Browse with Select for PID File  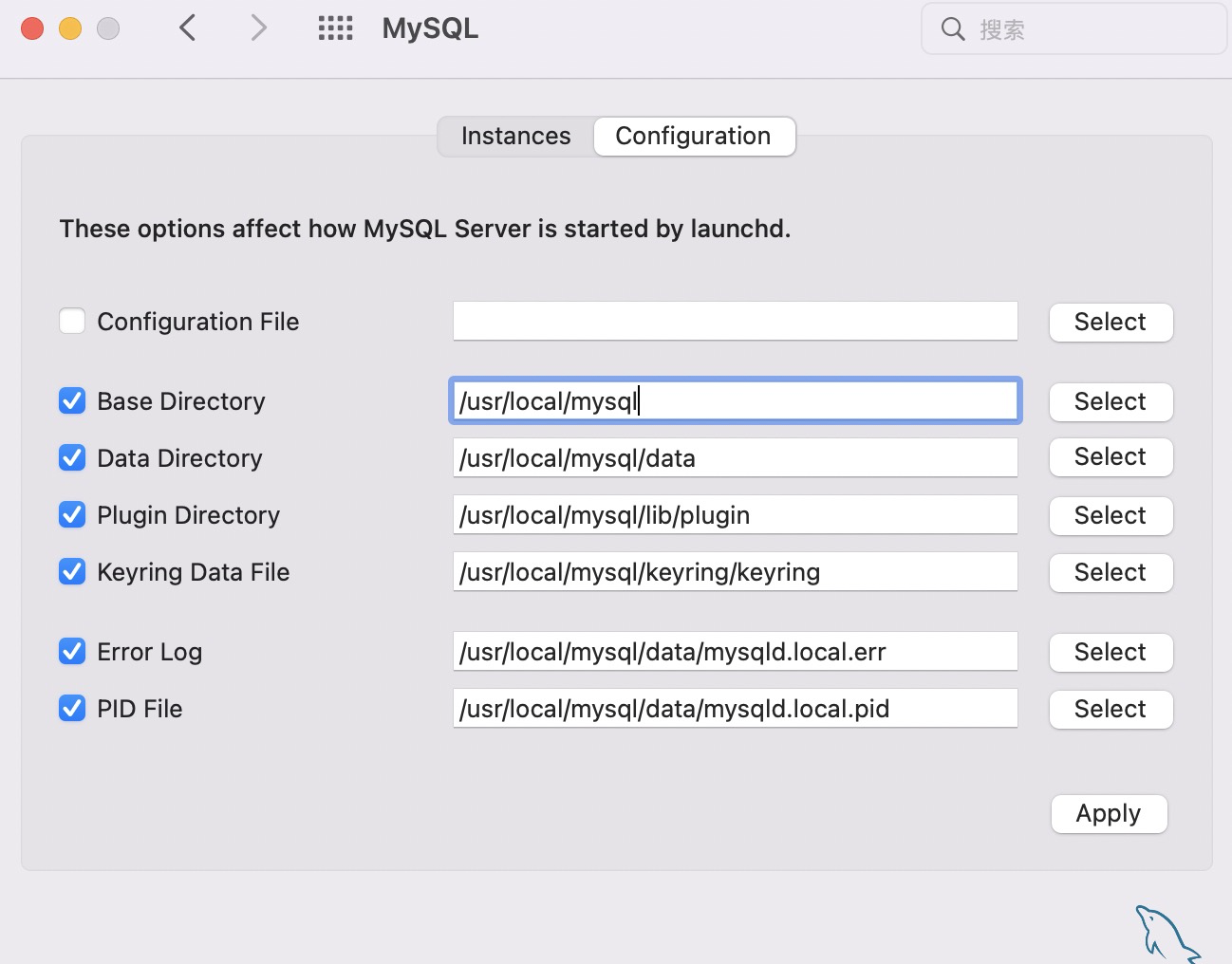[1111, 709]
